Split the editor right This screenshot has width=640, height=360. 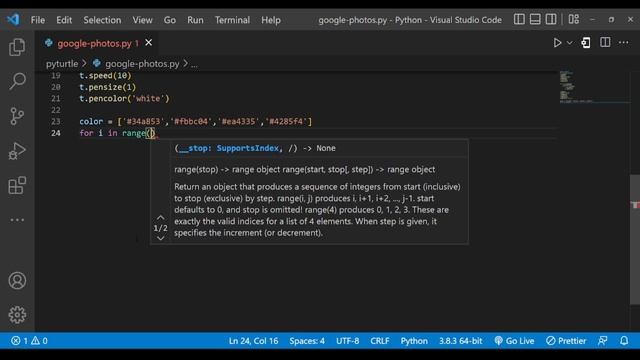coord(605,42)
